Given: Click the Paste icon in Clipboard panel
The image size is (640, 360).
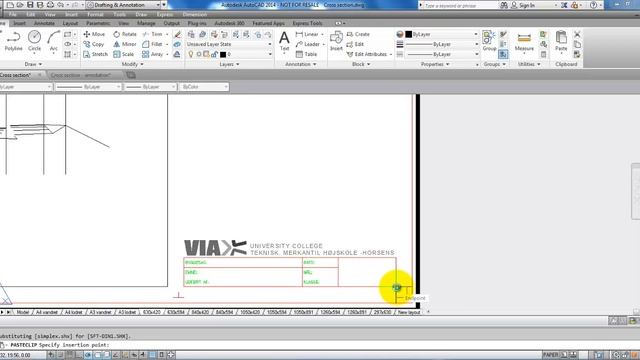Looking at the screenshot, I should [x=561, y=41].
